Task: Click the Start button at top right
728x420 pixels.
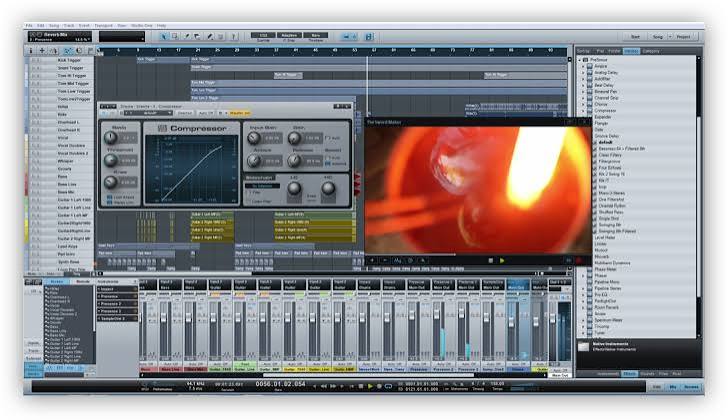Action: (635, 37)
